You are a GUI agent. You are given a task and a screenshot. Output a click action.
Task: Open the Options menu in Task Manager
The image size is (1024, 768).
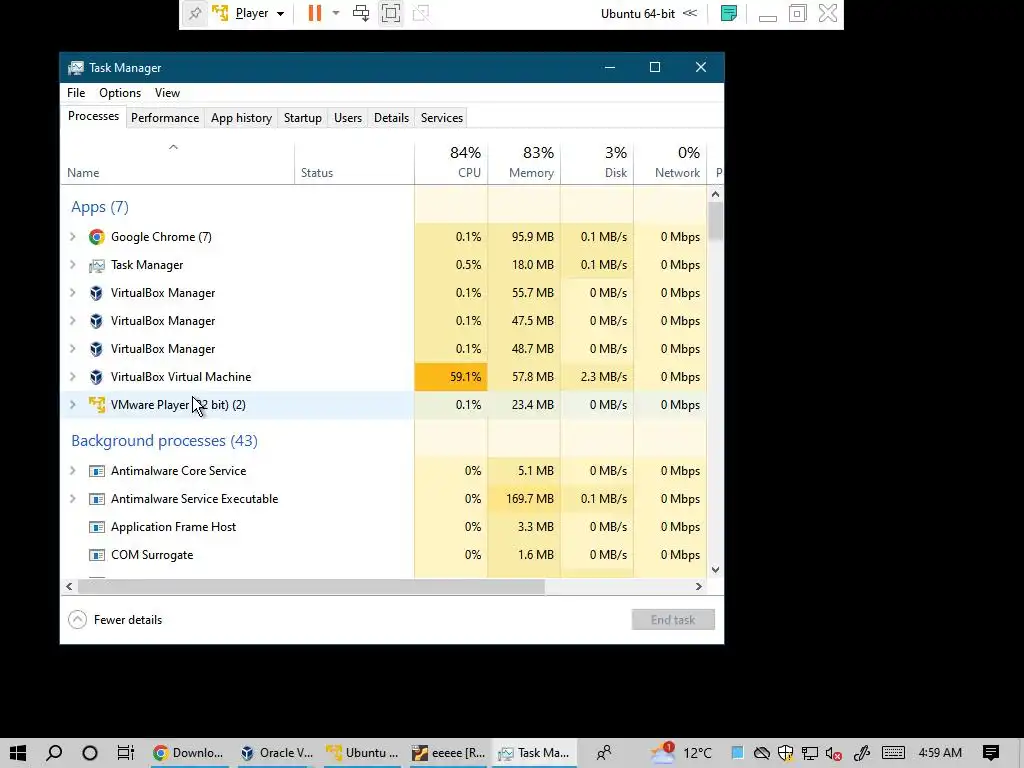coord(120,93)
